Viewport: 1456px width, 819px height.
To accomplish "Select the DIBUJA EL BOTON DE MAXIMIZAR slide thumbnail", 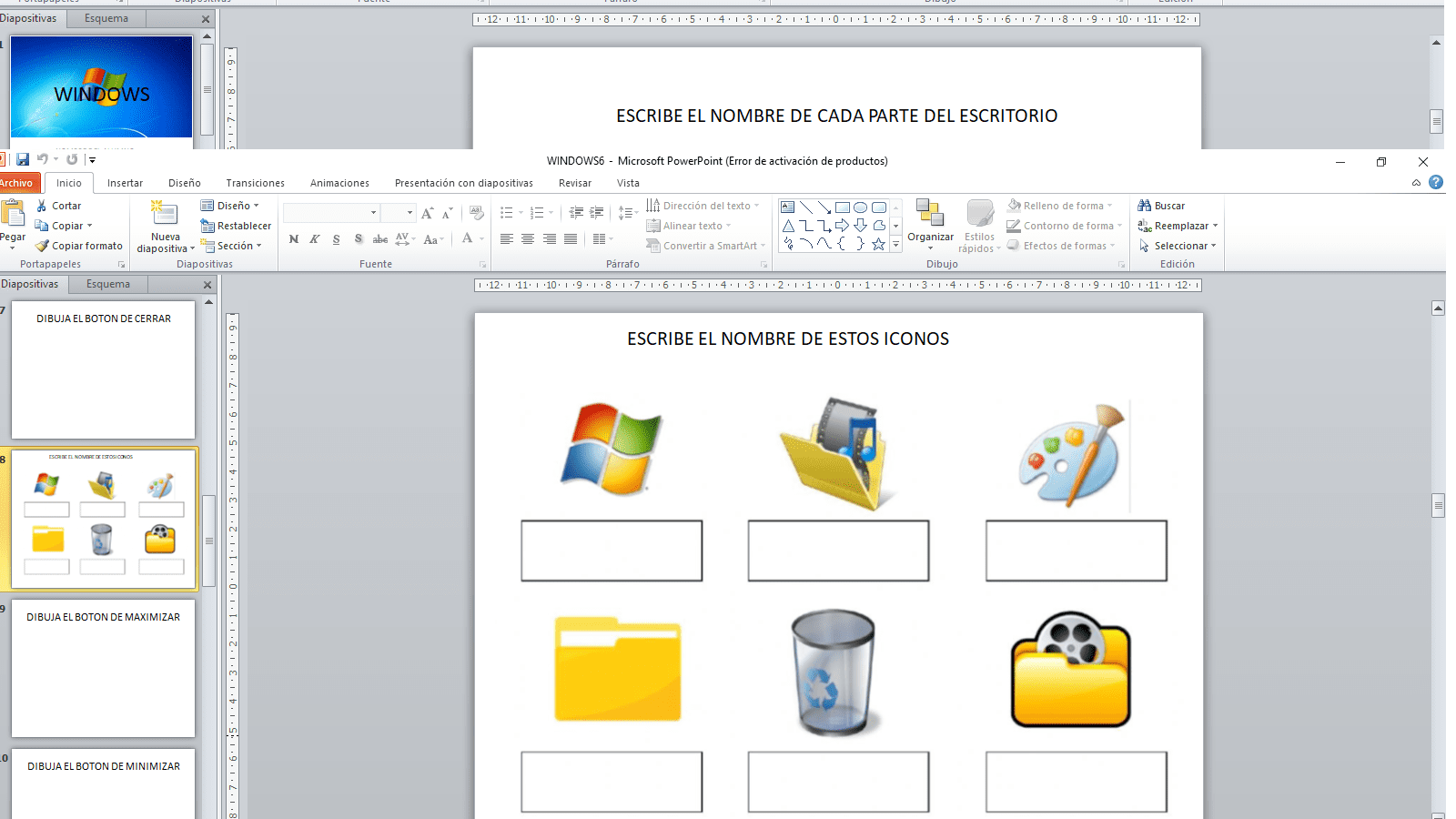I will tap(103, 668).
